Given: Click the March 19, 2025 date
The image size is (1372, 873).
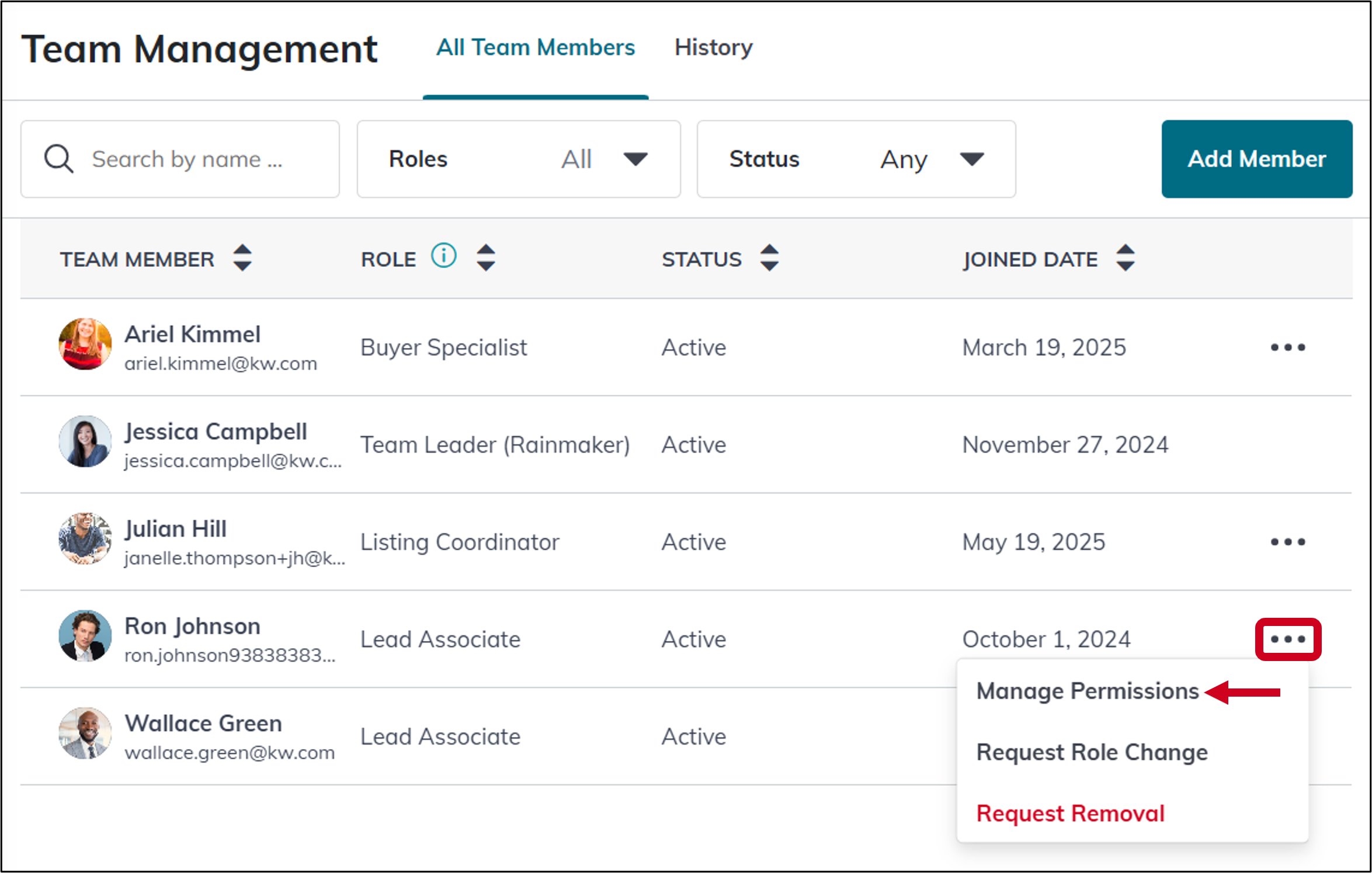Looking at the screenshot, I should click(1044, 348).
